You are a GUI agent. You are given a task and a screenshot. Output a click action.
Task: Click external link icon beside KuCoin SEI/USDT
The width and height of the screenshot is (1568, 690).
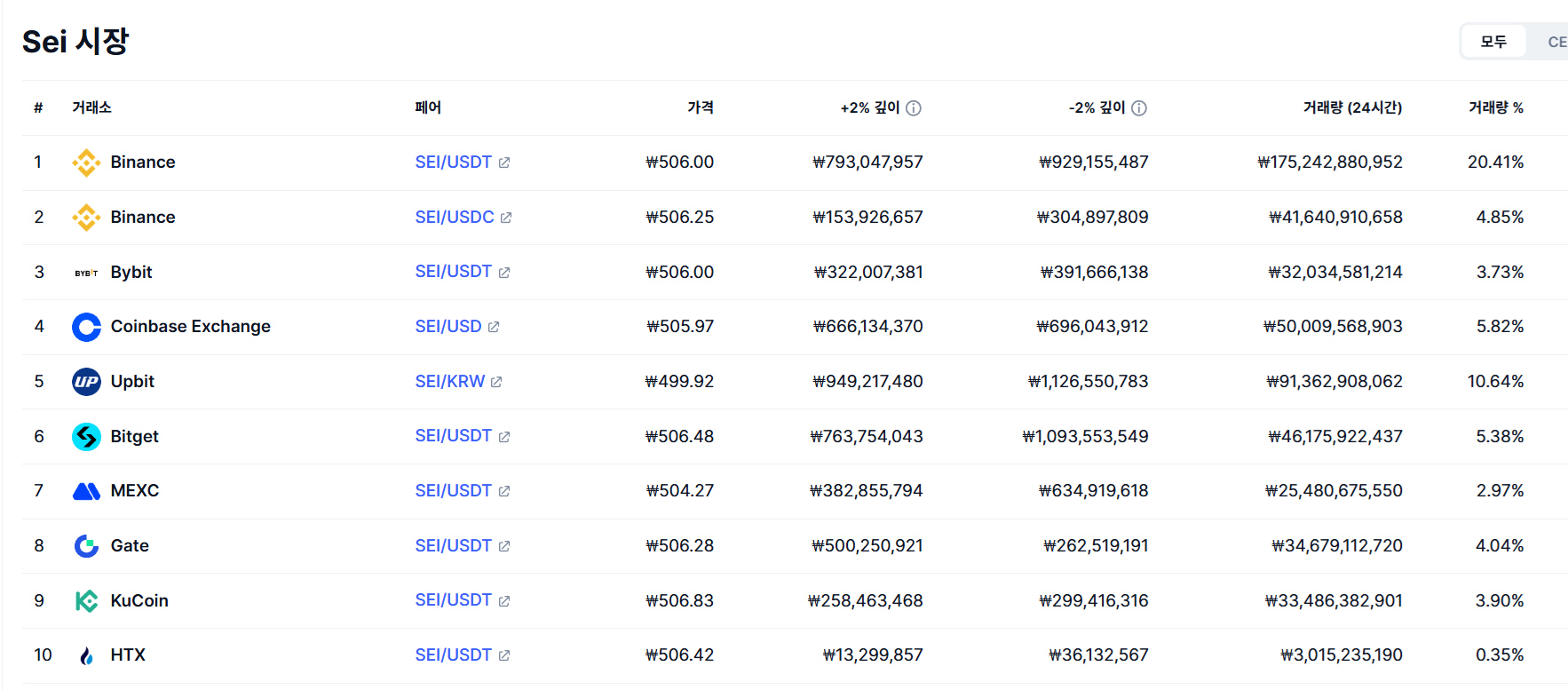pyautogui.click(x=504, y=601)
